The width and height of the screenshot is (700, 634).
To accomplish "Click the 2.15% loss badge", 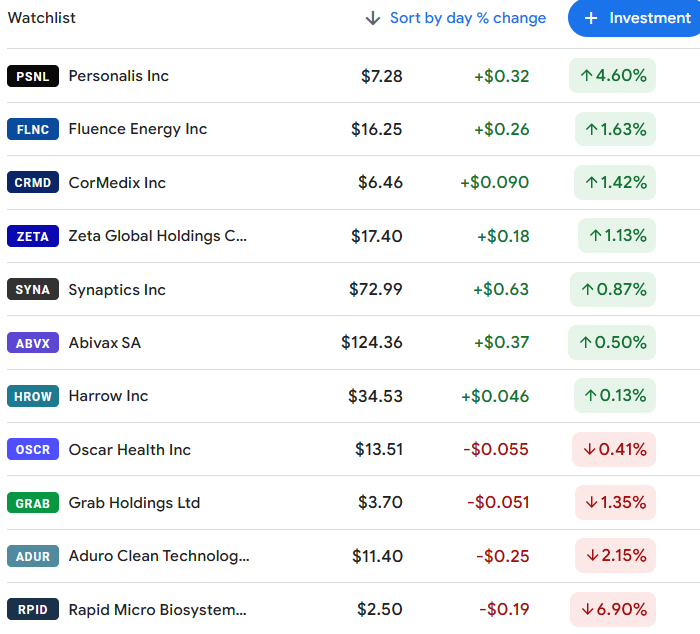I will [615, 555].
